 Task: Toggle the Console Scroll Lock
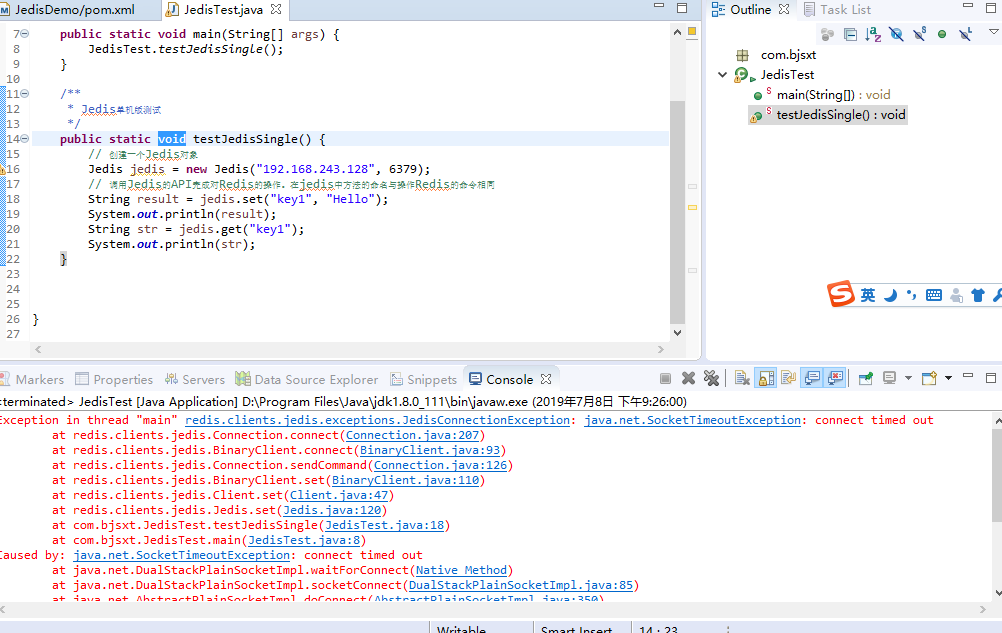point(766,379)
